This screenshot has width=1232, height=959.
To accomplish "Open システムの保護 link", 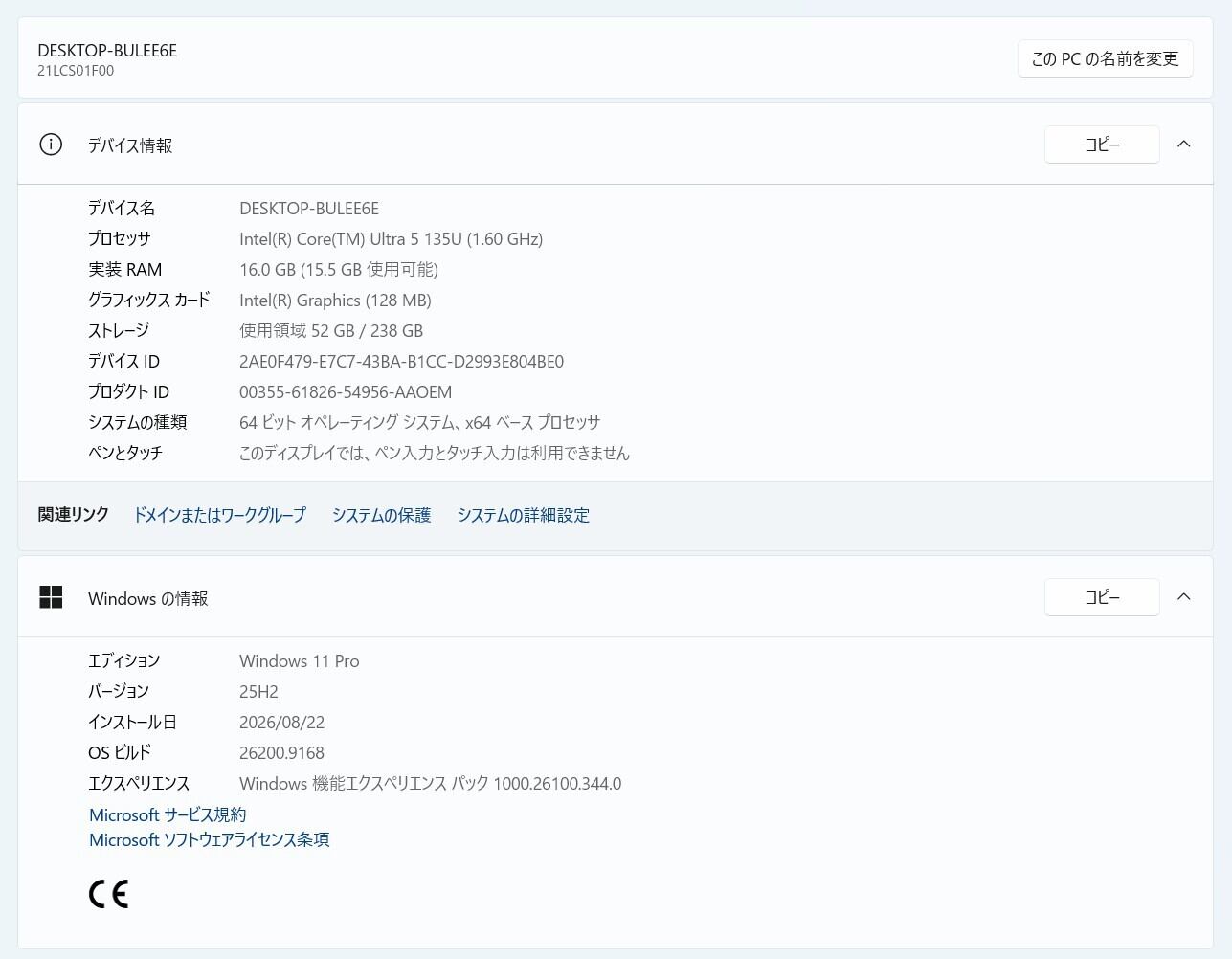I will click(x=382, y=515).
